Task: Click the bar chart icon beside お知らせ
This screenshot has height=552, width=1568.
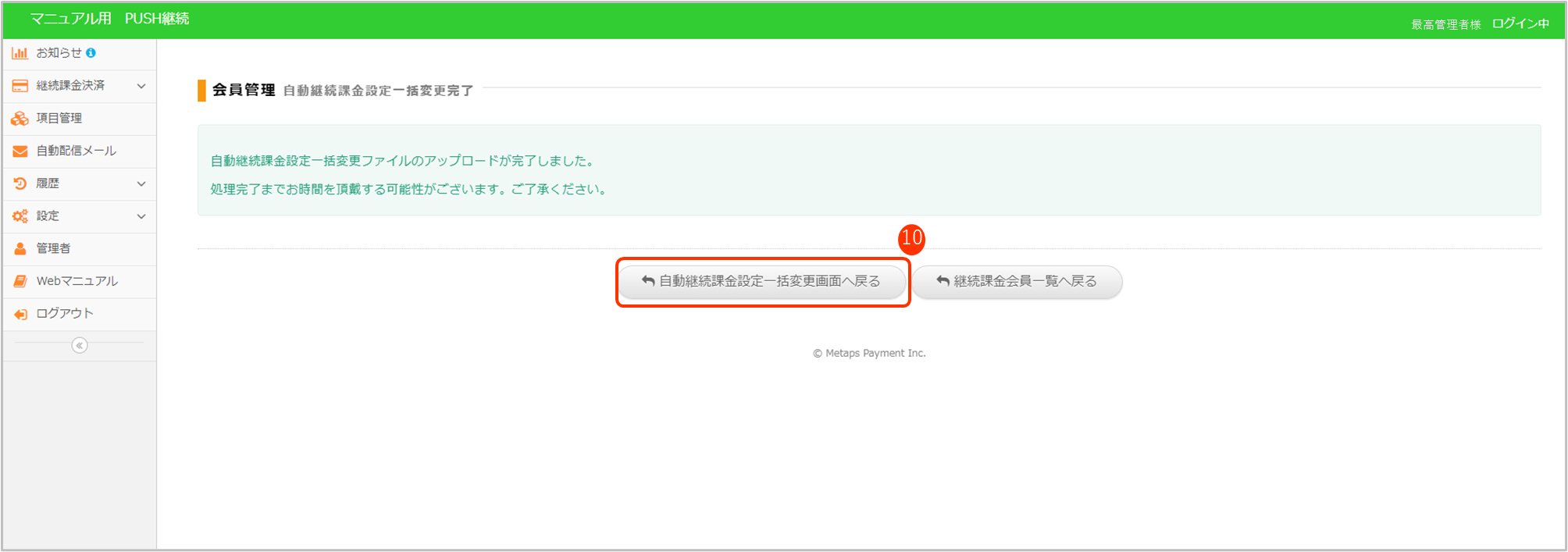Action: [x=20, y=53]
